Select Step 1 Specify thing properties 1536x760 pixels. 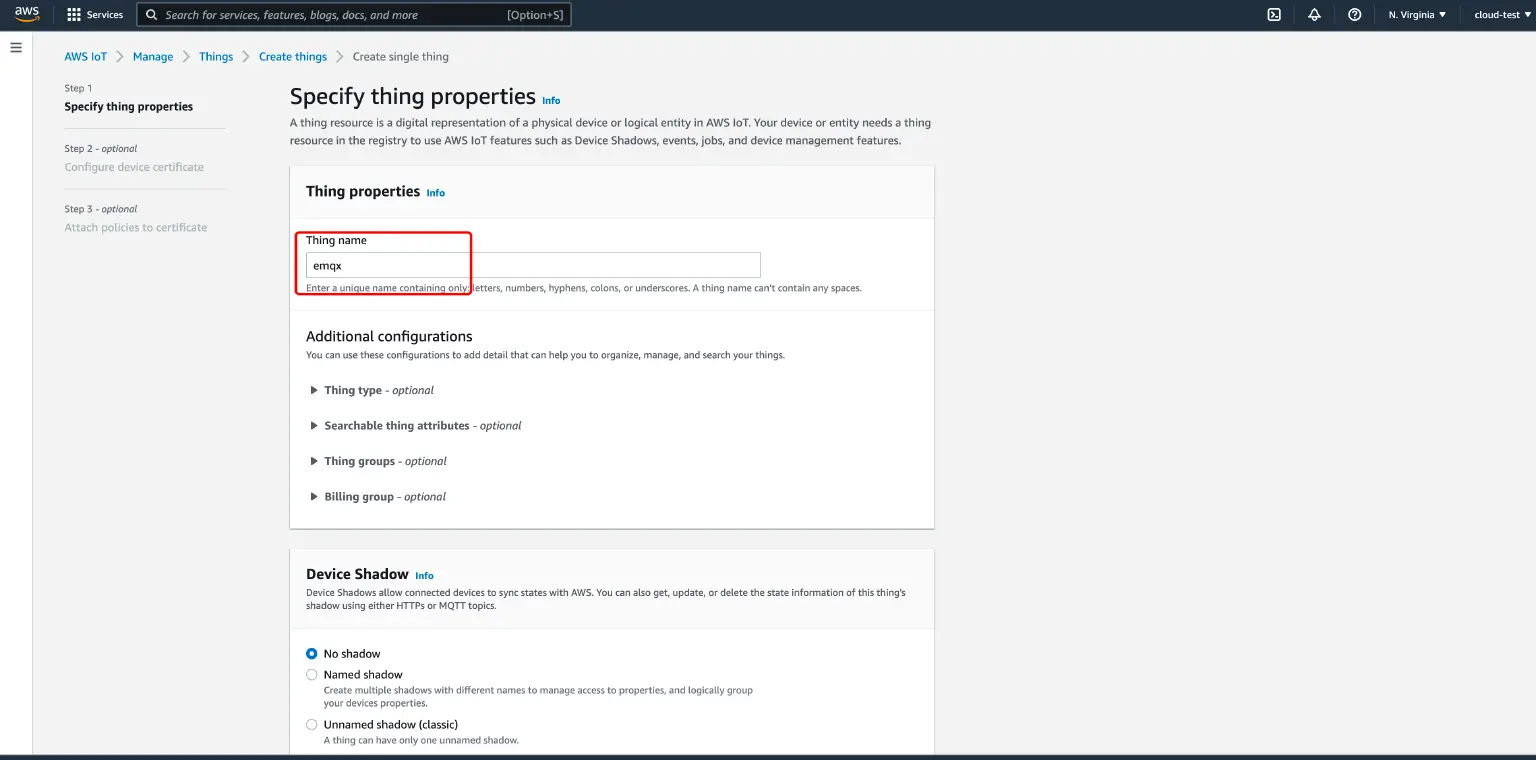point(128,106)
